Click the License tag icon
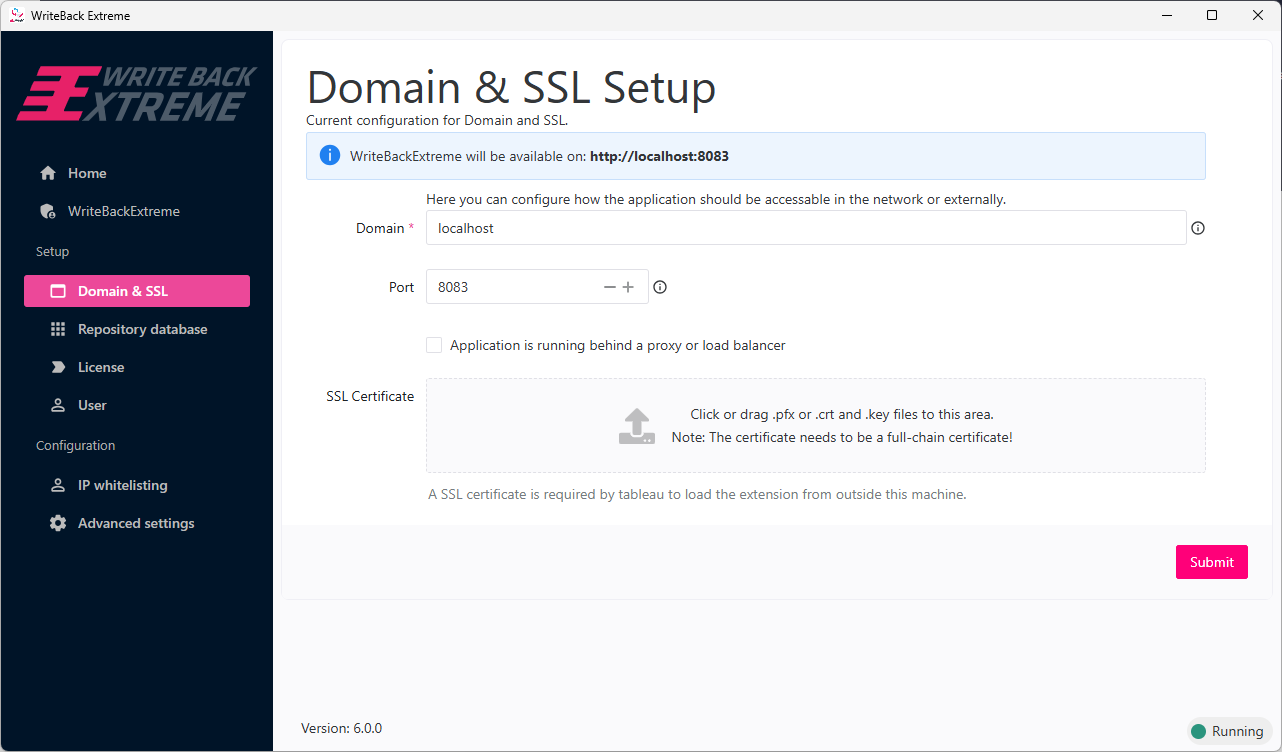This screenshot has width=1282, height=752. (58, 367)
